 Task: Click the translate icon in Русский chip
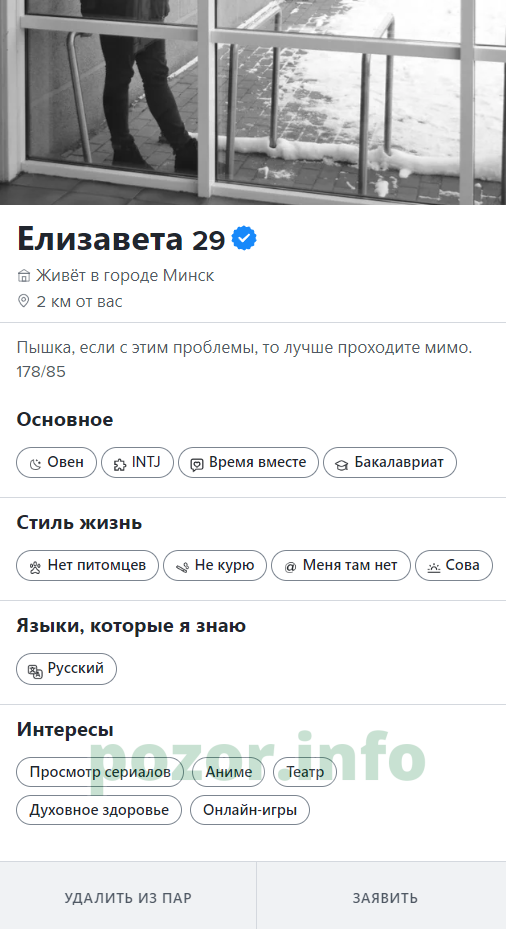[35, 671]
